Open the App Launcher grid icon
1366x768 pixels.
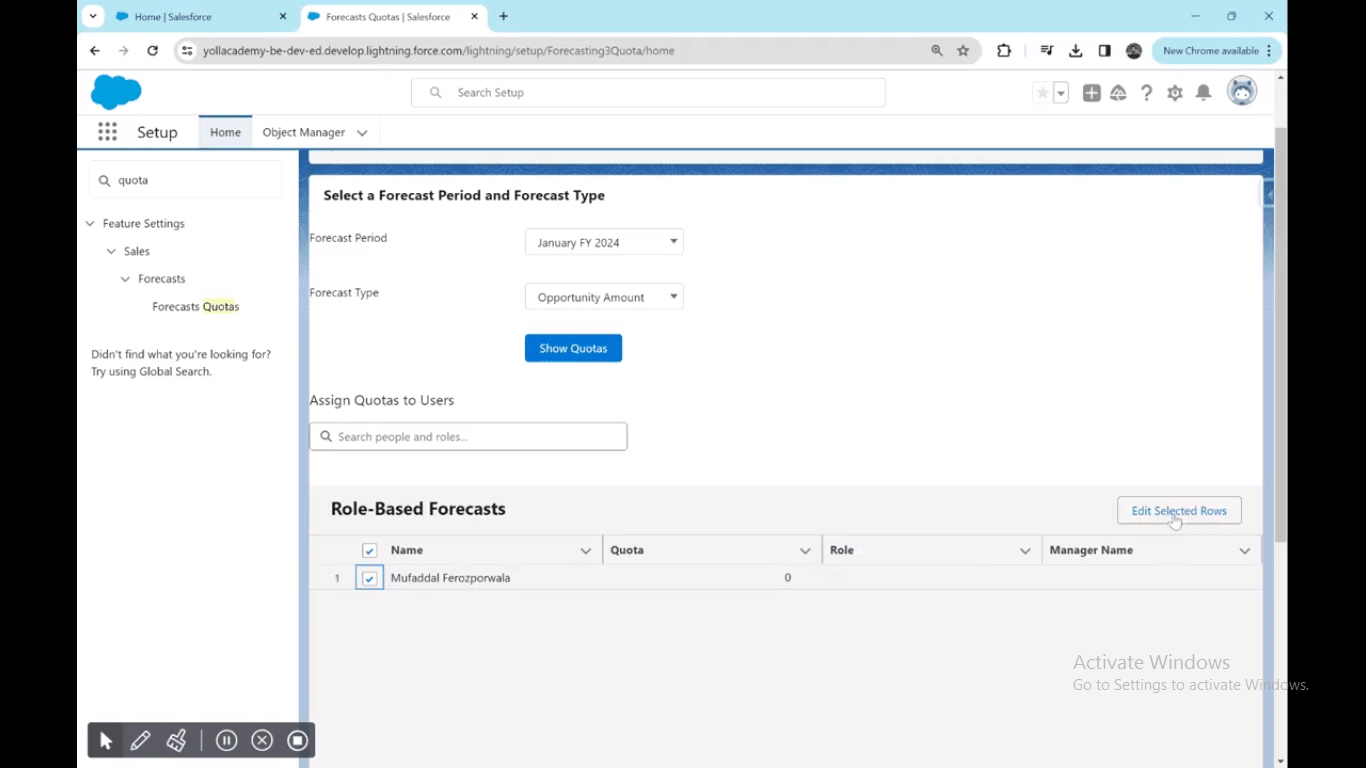click(108, 132)
